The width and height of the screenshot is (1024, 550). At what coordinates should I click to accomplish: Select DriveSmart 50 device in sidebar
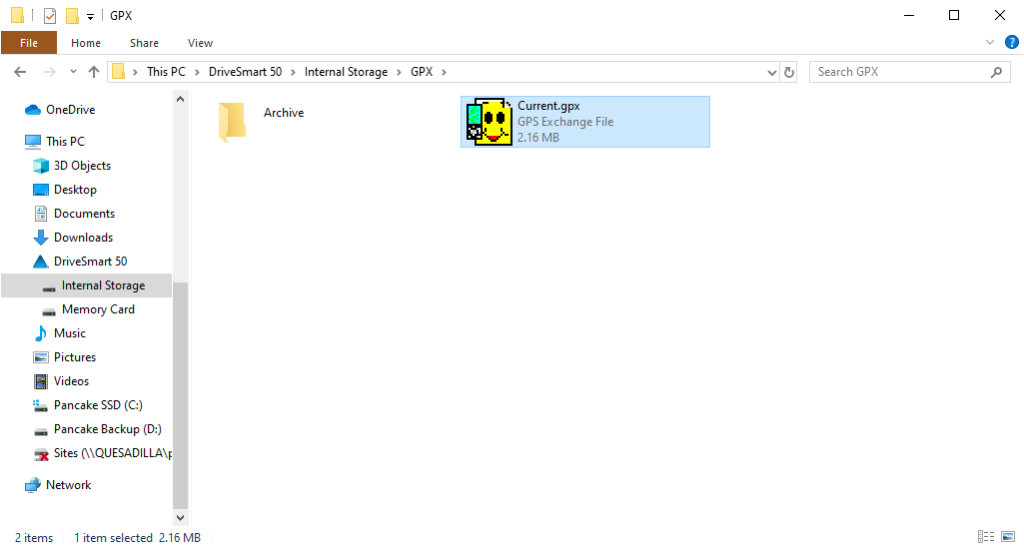tap(90, 261)
